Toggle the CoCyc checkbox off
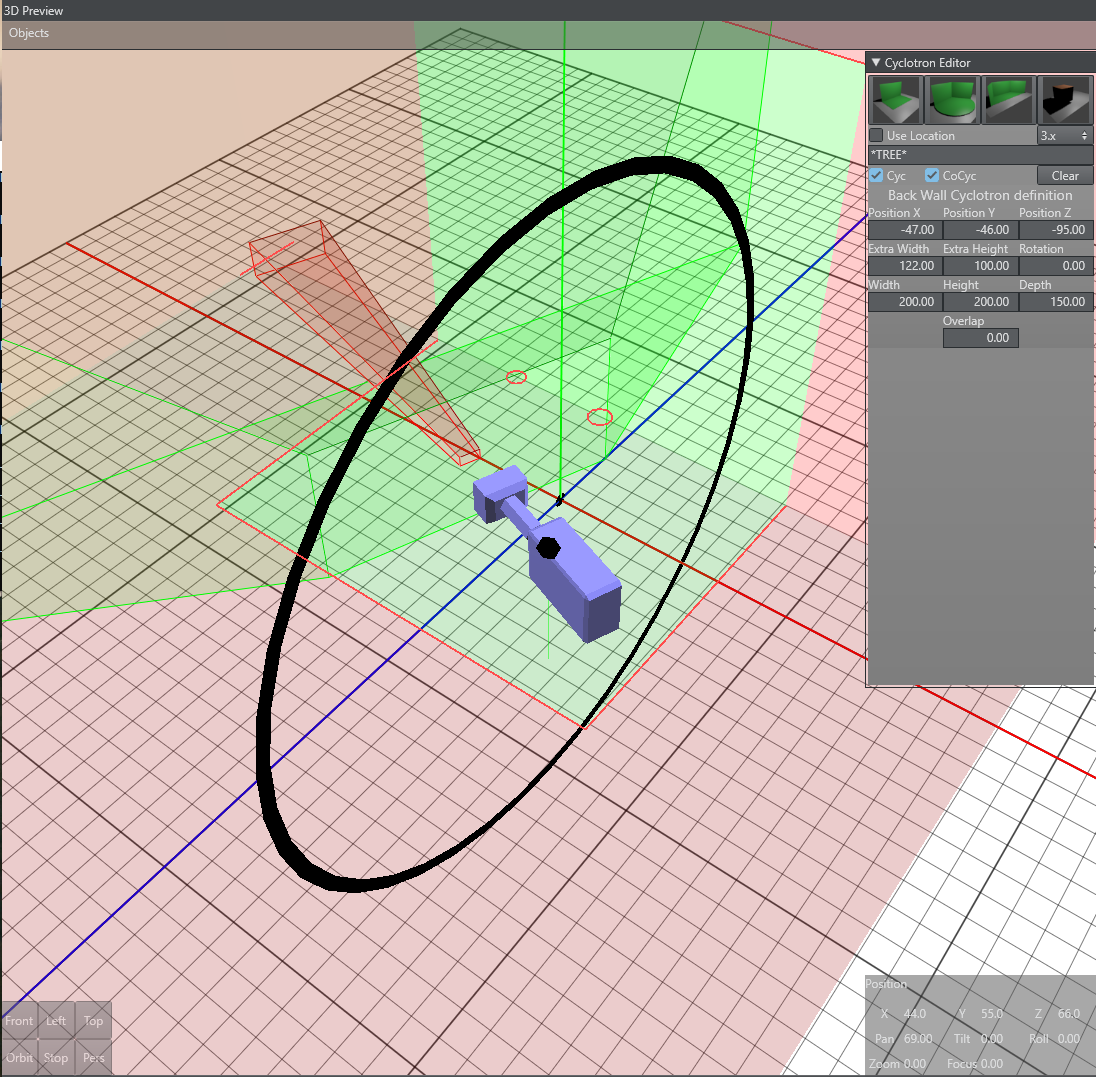1096x1077 pixels. 933,176
